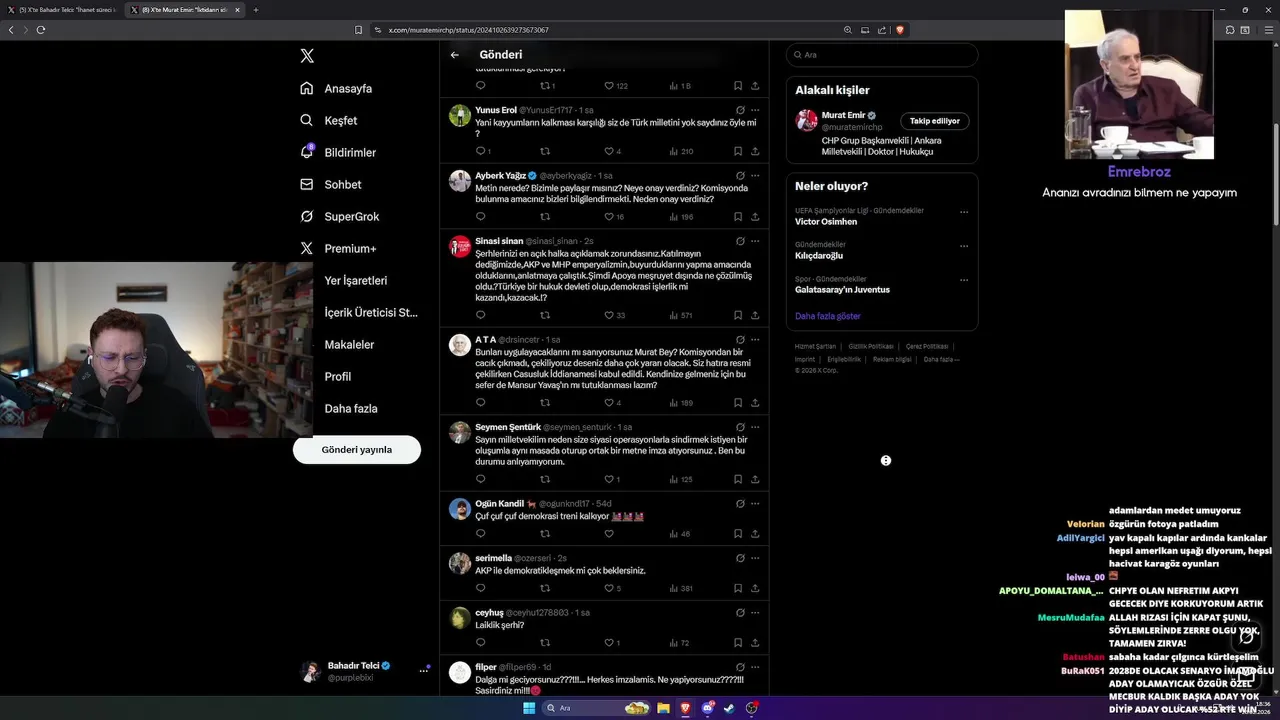Image resolution: width=1280 pixels, height=720 pixels.
Task: Open Yunus Erol's profile avatar
Action: tap(460, 115)
